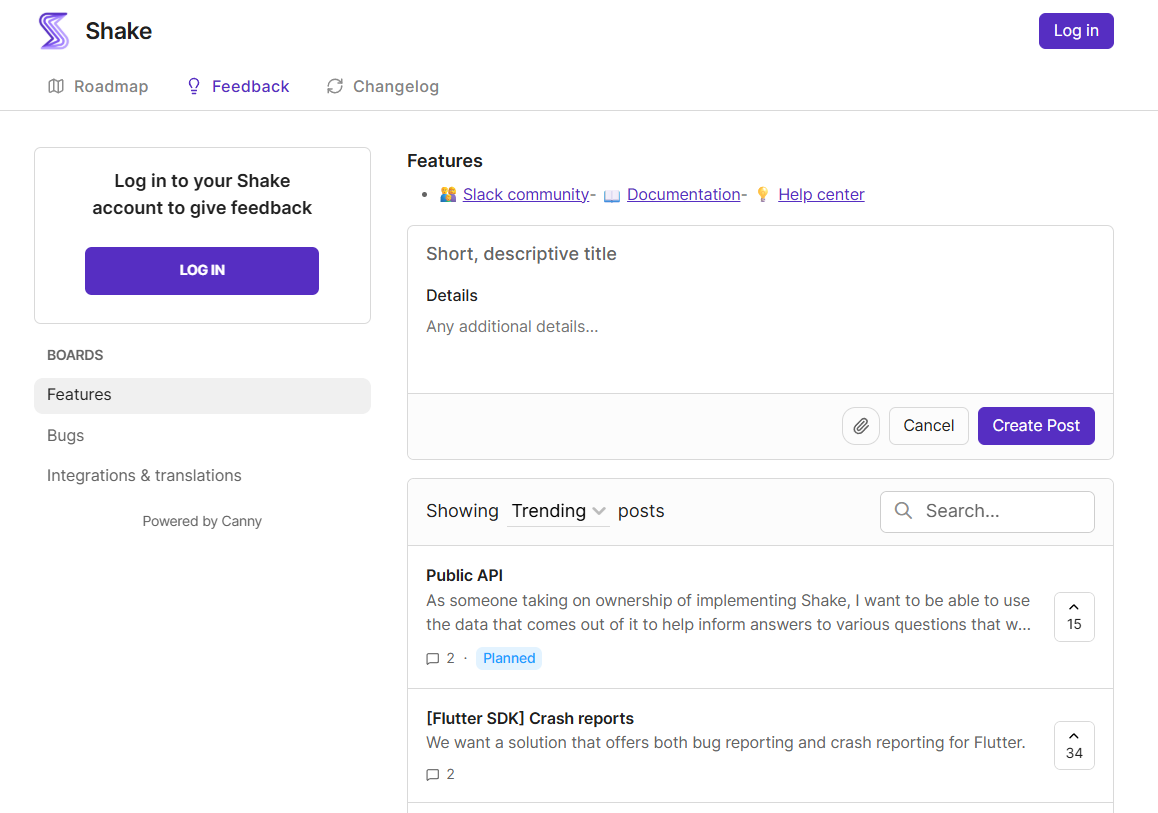Focus the short descriptive title field
Screen dimensions: 1158x813
point(760,254)
